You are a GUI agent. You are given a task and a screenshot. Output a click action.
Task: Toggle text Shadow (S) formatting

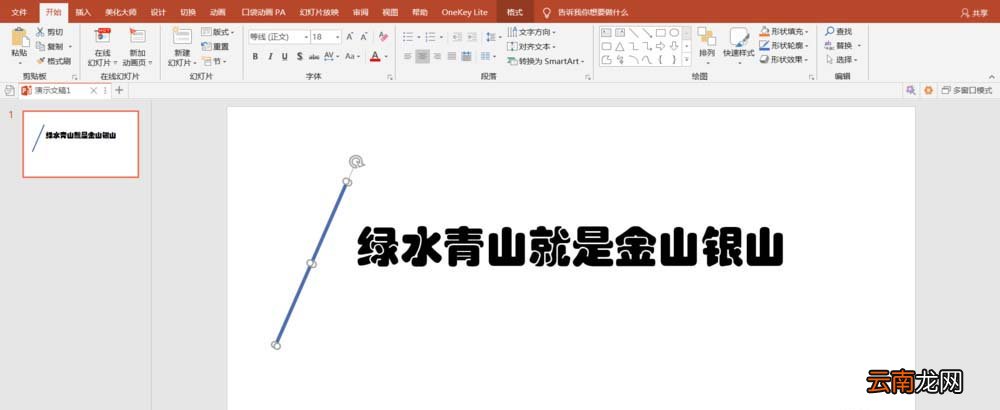299,57
